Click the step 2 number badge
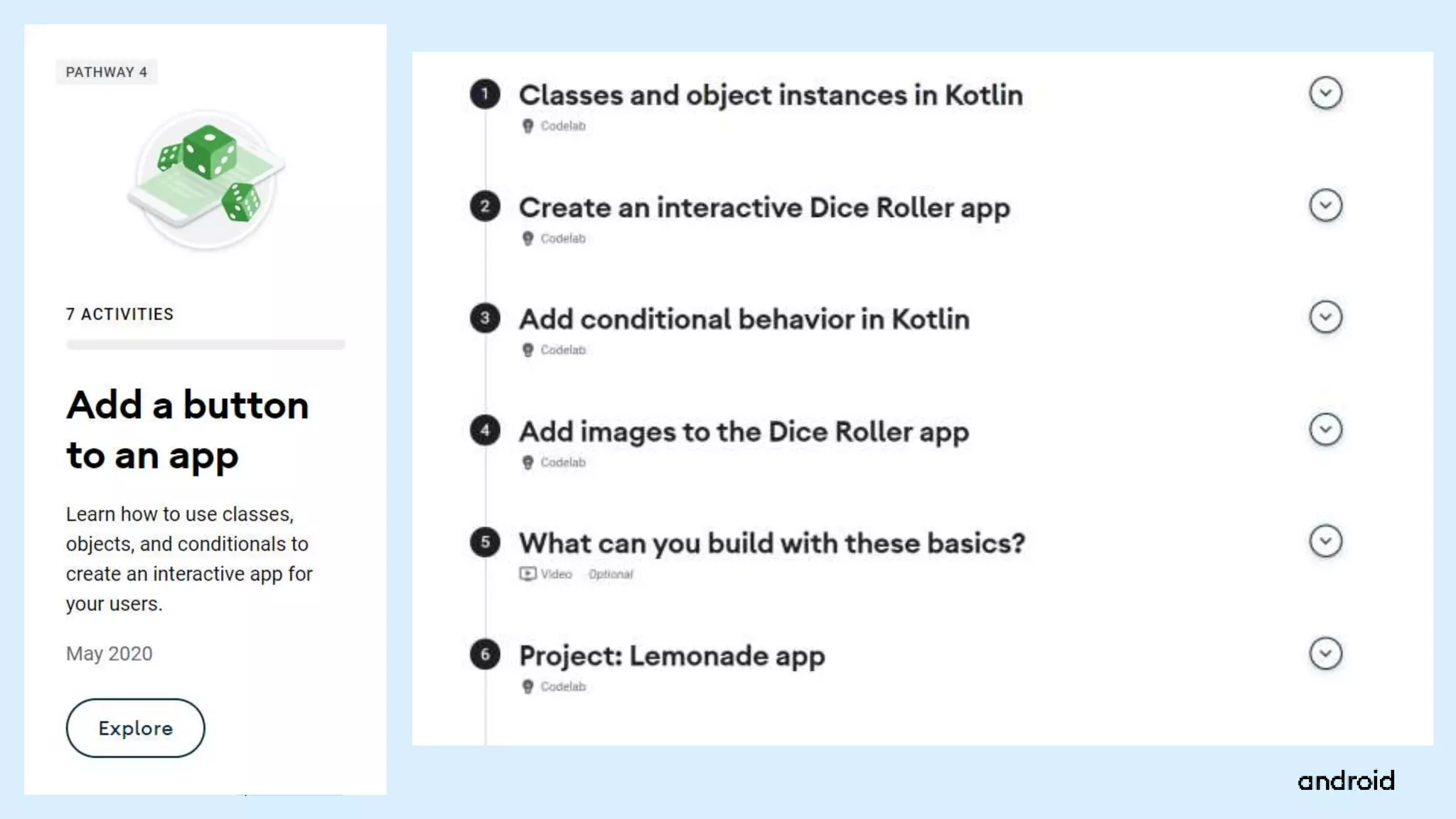Viewport: 1456px width, 819px height. 485,206
